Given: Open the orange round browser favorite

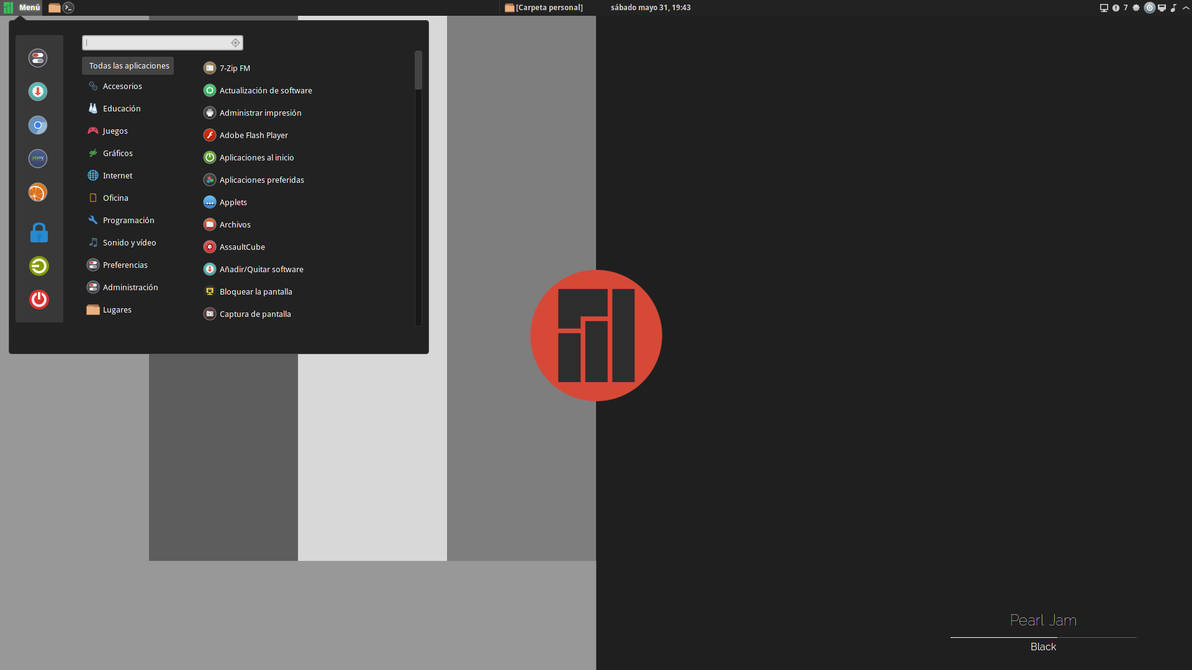Looking at the screenshot, I should tap(37, 192).
